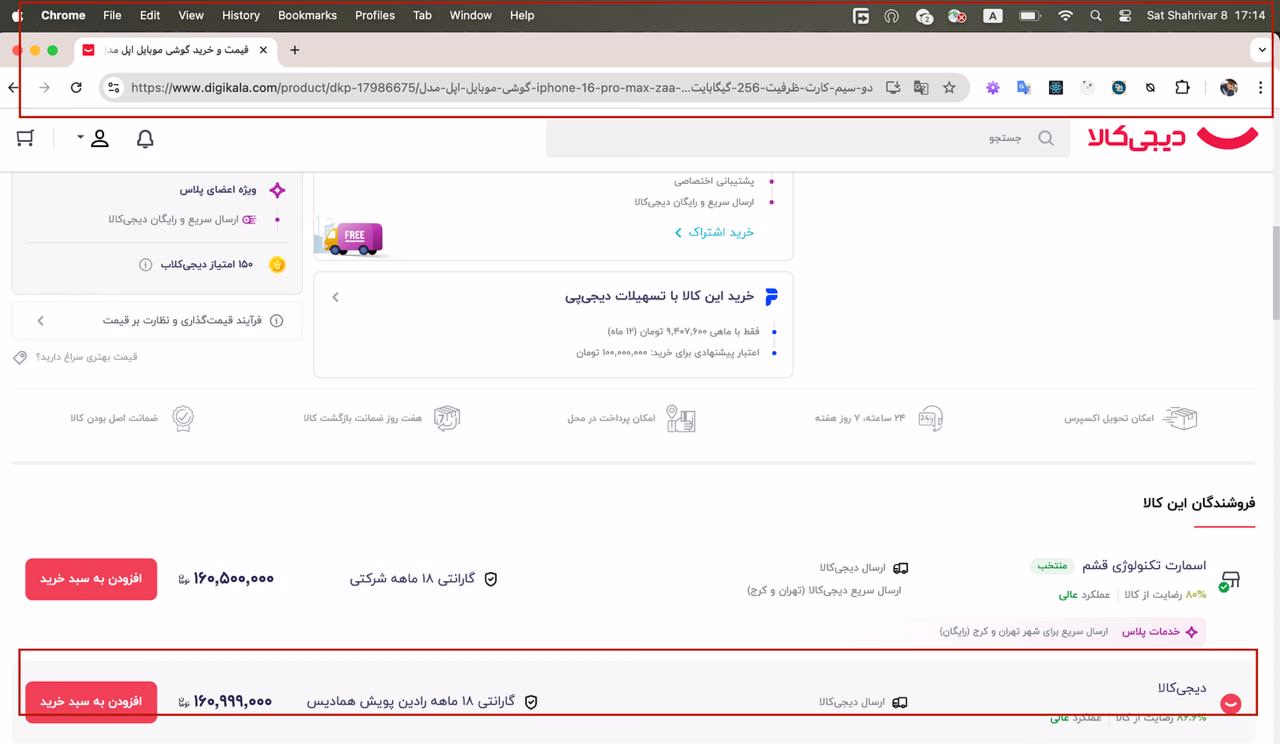Open the Chrome extensions puzzle icon

pyautogui.click(x=1182, y=88)
